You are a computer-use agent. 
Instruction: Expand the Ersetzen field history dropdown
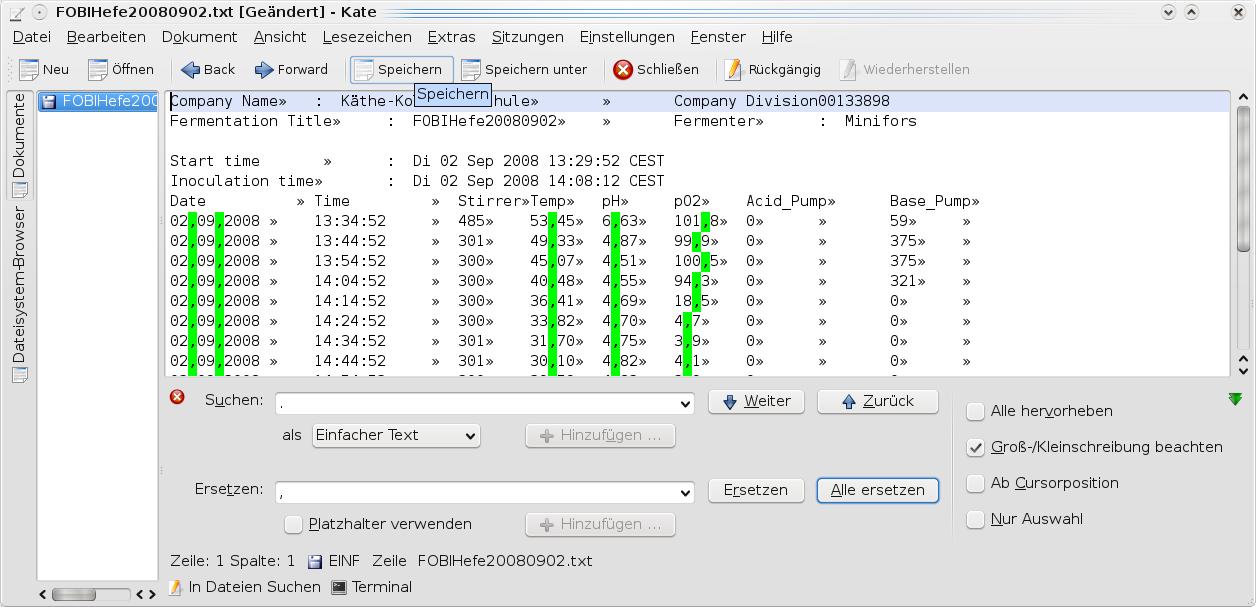coord(685,493)
